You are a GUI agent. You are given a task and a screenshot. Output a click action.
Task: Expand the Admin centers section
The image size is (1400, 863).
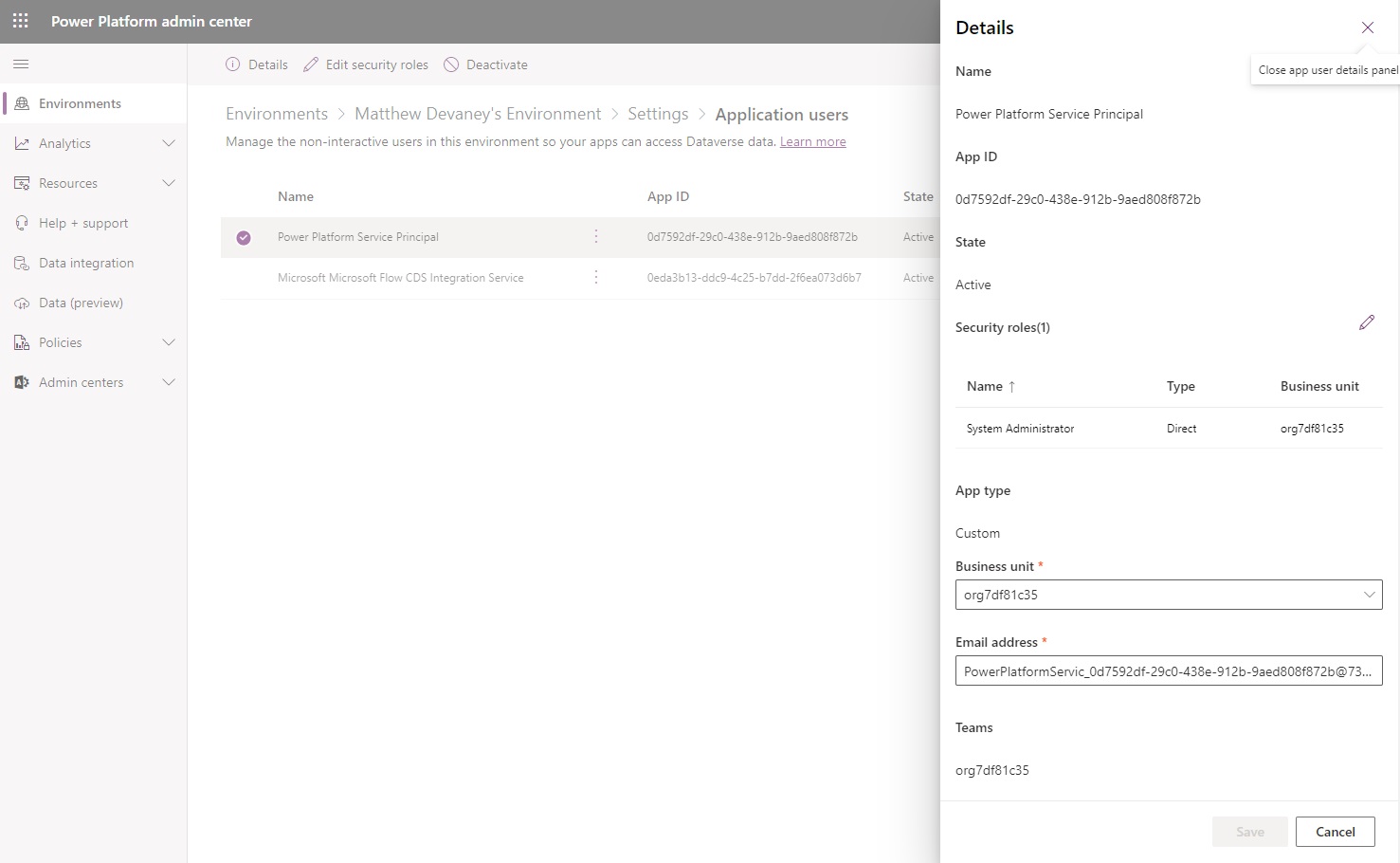click(169, 382)
